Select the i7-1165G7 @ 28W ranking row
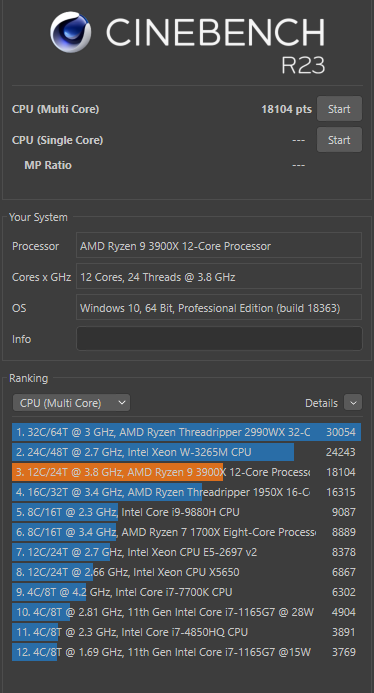This screenshot has width=374, height=693. pos(187,612)
